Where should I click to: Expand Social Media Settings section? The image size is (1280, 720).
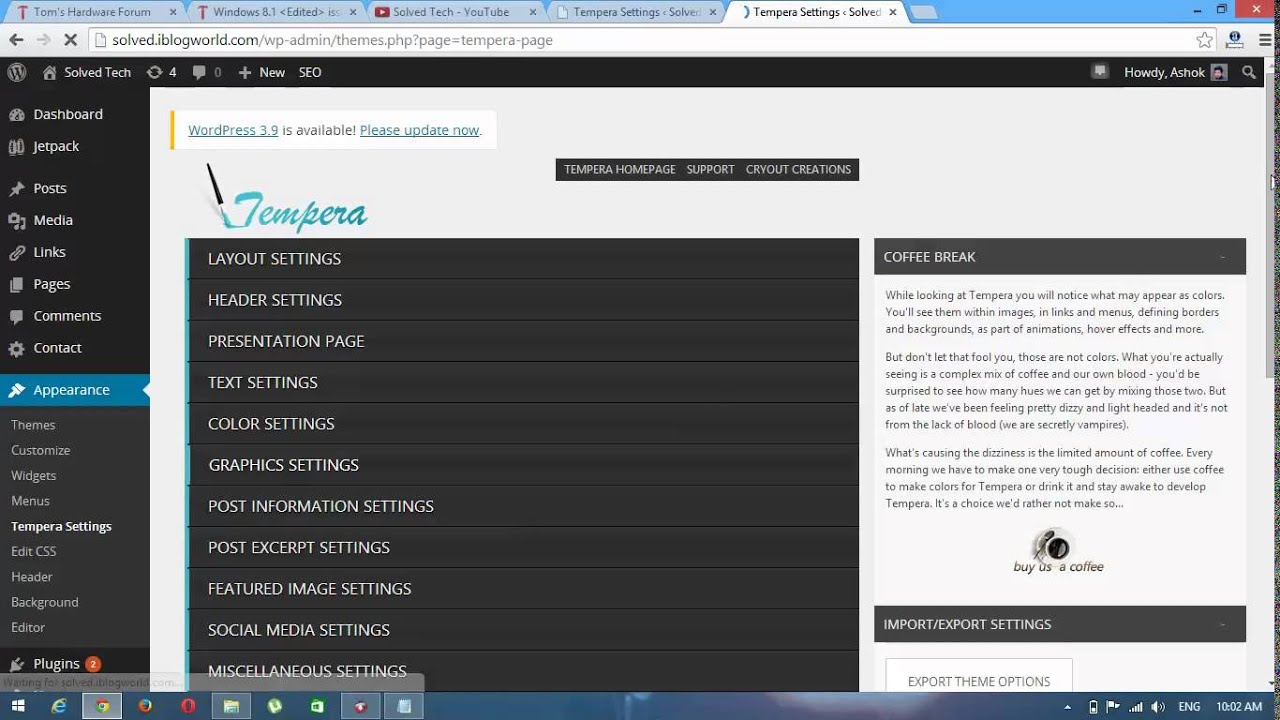point(522,630)
